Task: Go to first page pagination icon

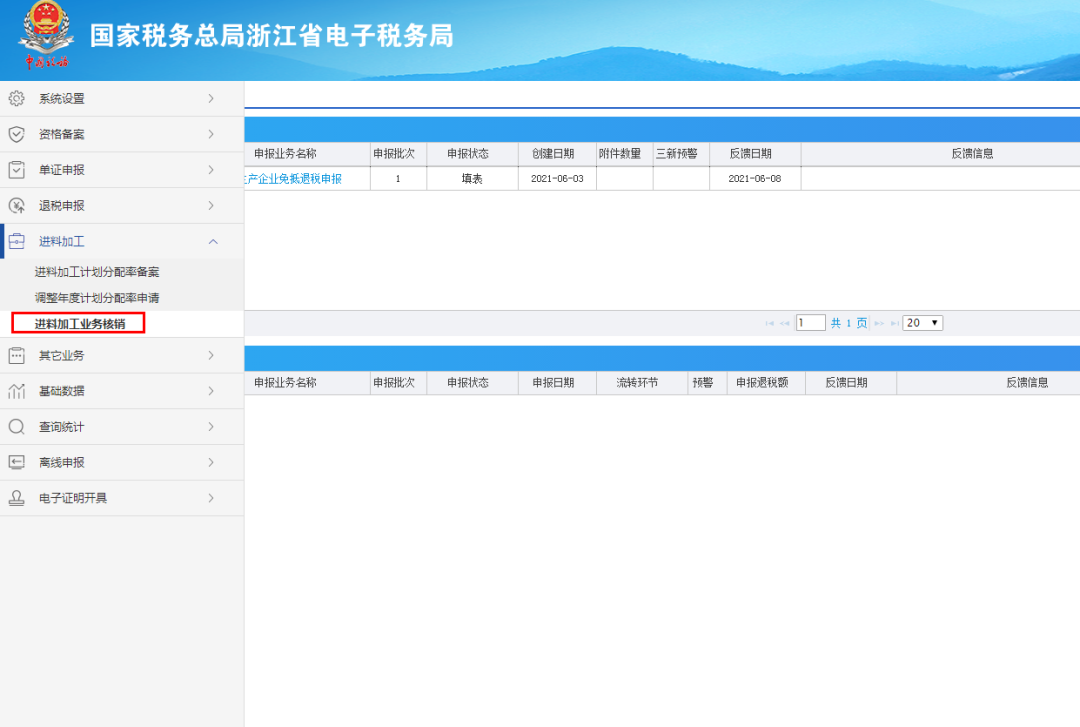Action: tap(769, 323)
